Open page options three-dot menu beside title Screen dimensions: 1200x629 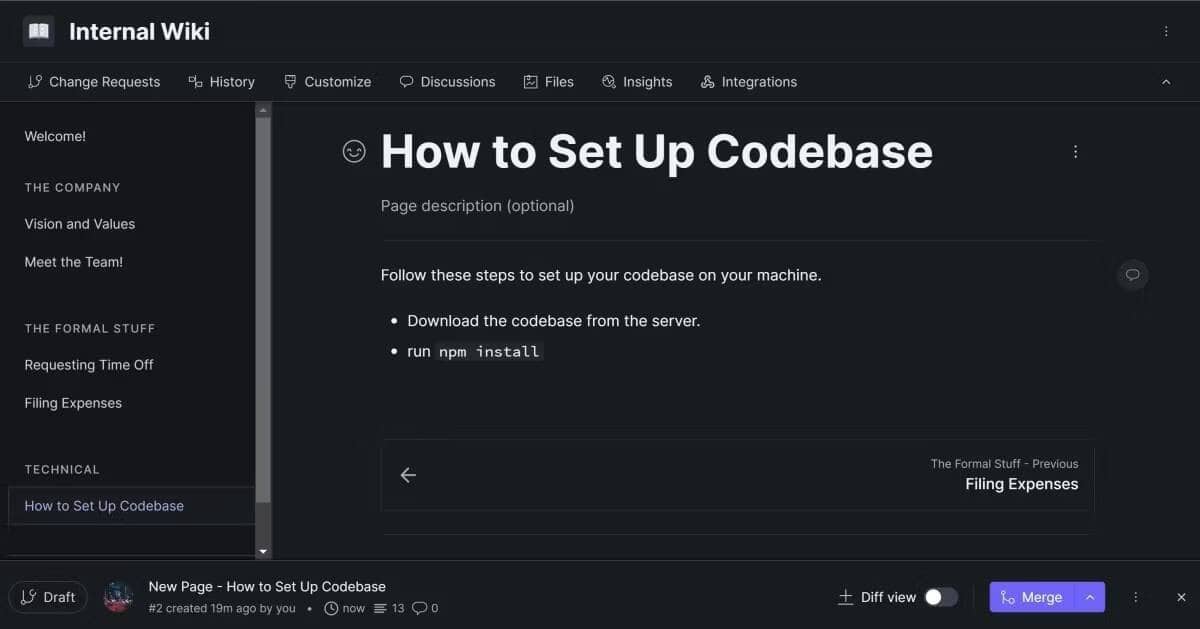[1075, 152]
